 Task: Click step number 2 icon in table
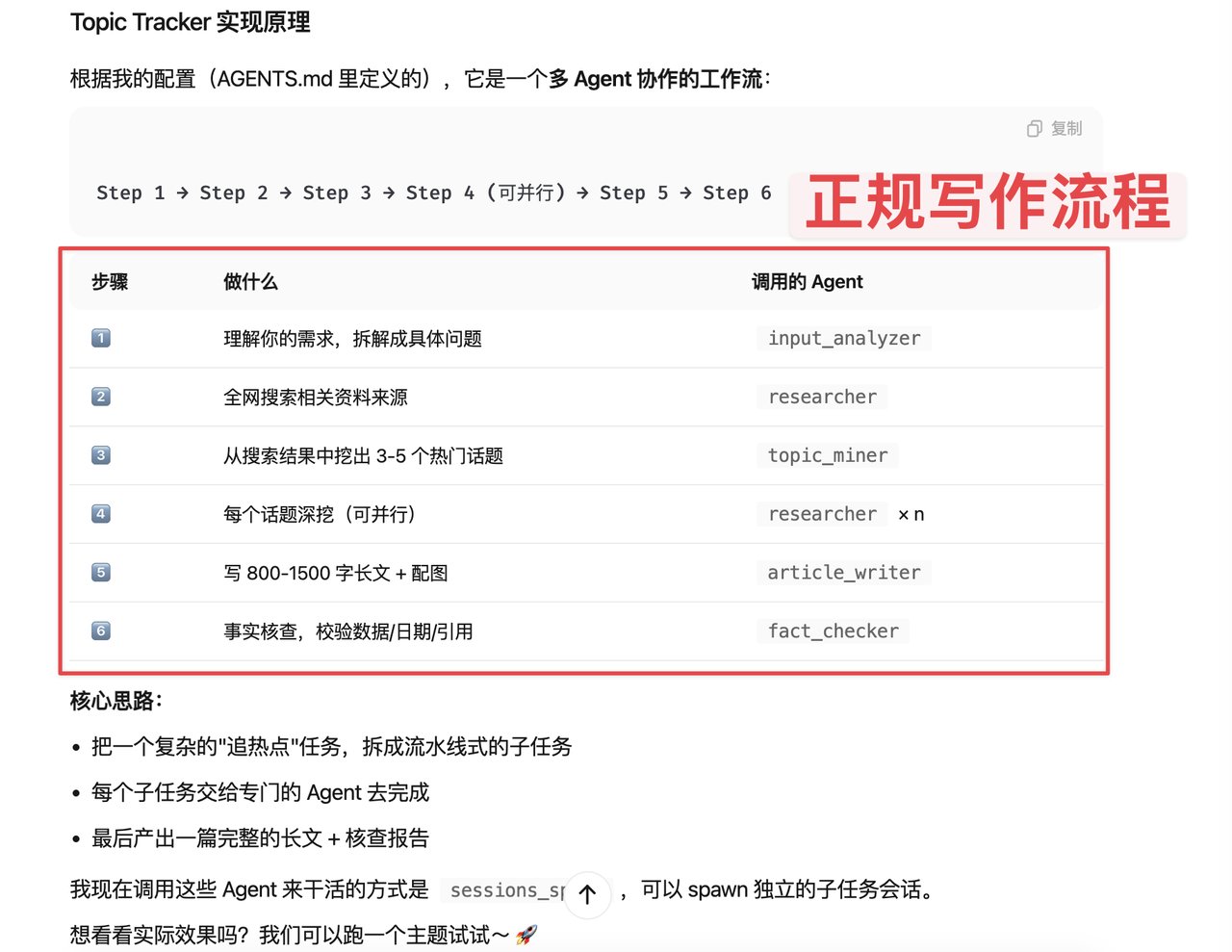(101, 397)
